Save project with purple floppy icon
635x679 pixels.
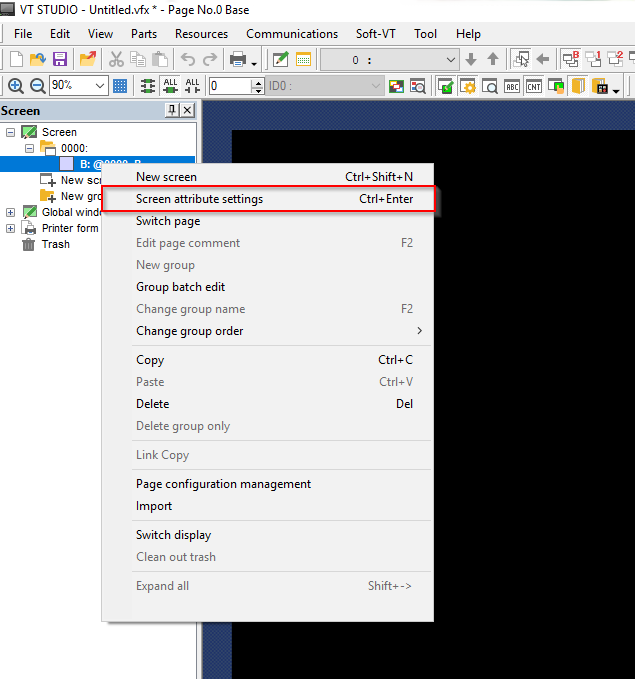tap(60, 59)
